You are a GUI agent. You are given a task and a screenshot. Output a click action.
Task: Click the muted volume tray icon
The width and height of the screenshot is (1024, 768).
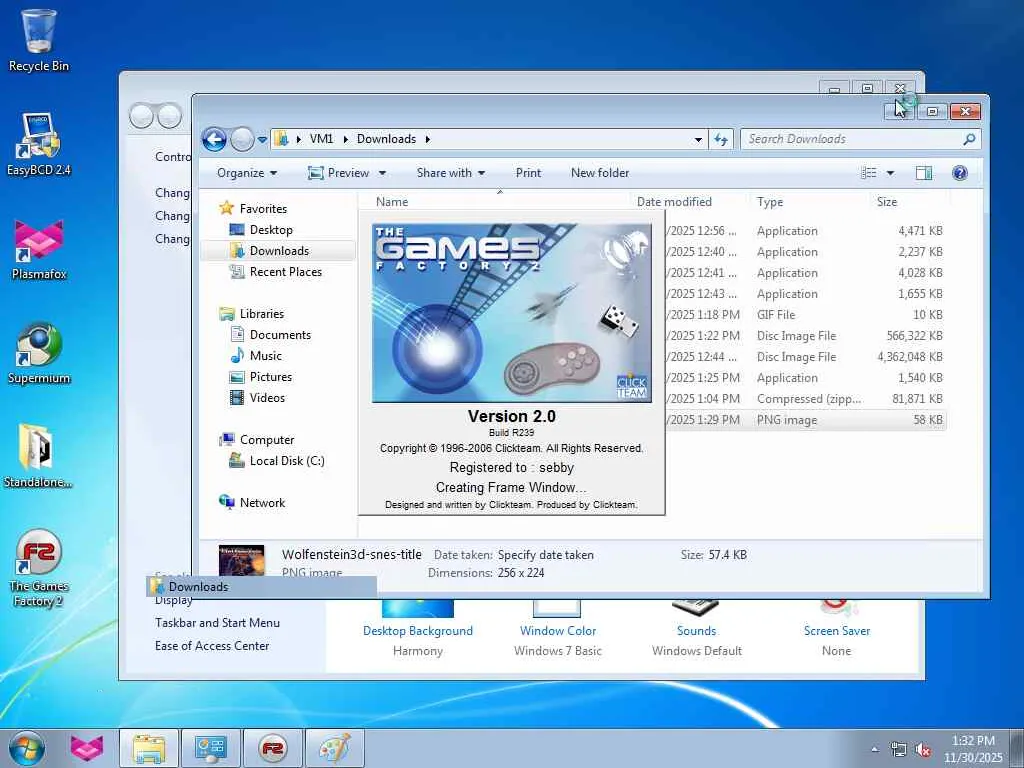923,750
